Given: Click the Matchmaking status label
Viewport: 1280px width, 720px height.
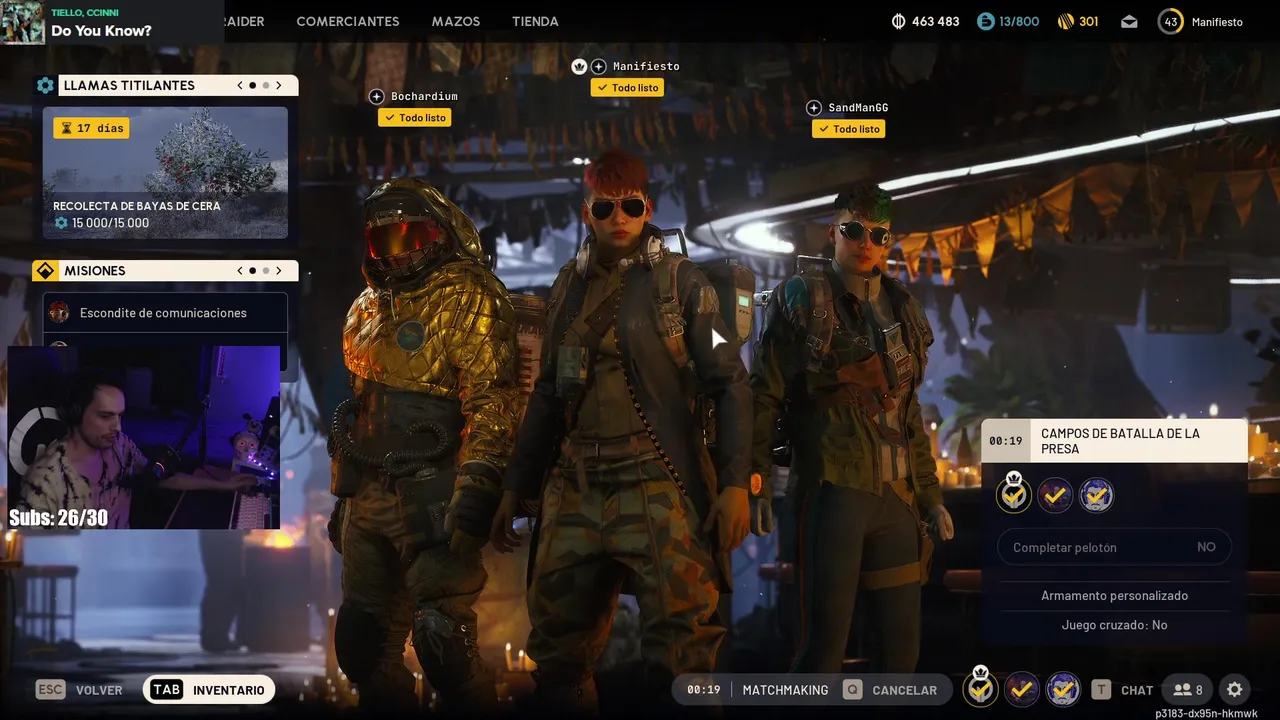Looking at the screenshot, I should click(x=785, y=690).
